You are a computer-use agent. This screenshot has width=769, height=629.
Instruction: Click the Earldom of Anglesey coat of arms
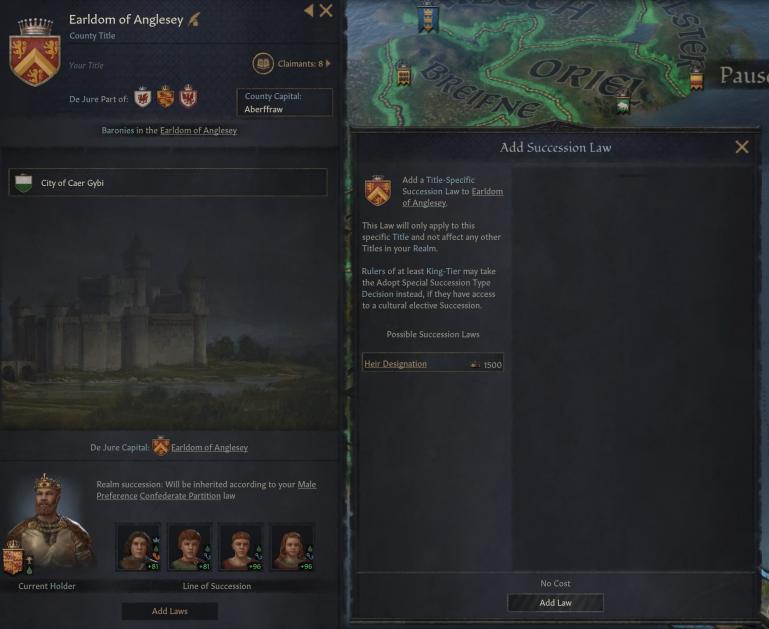click(35, 53)
